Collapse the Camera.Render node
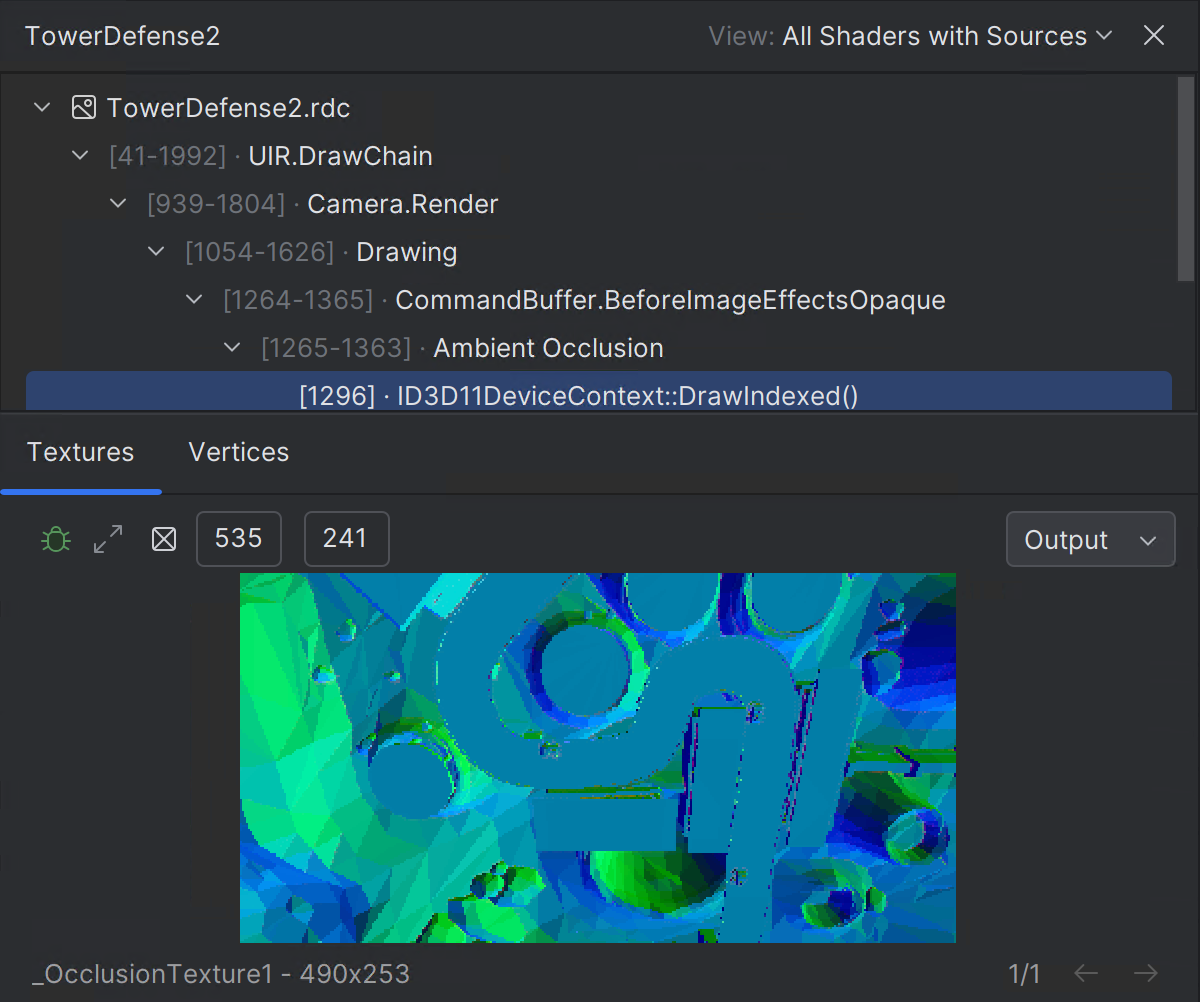Image resolution: width=1200 pixels, height=1002 pixels. (117, 204)
